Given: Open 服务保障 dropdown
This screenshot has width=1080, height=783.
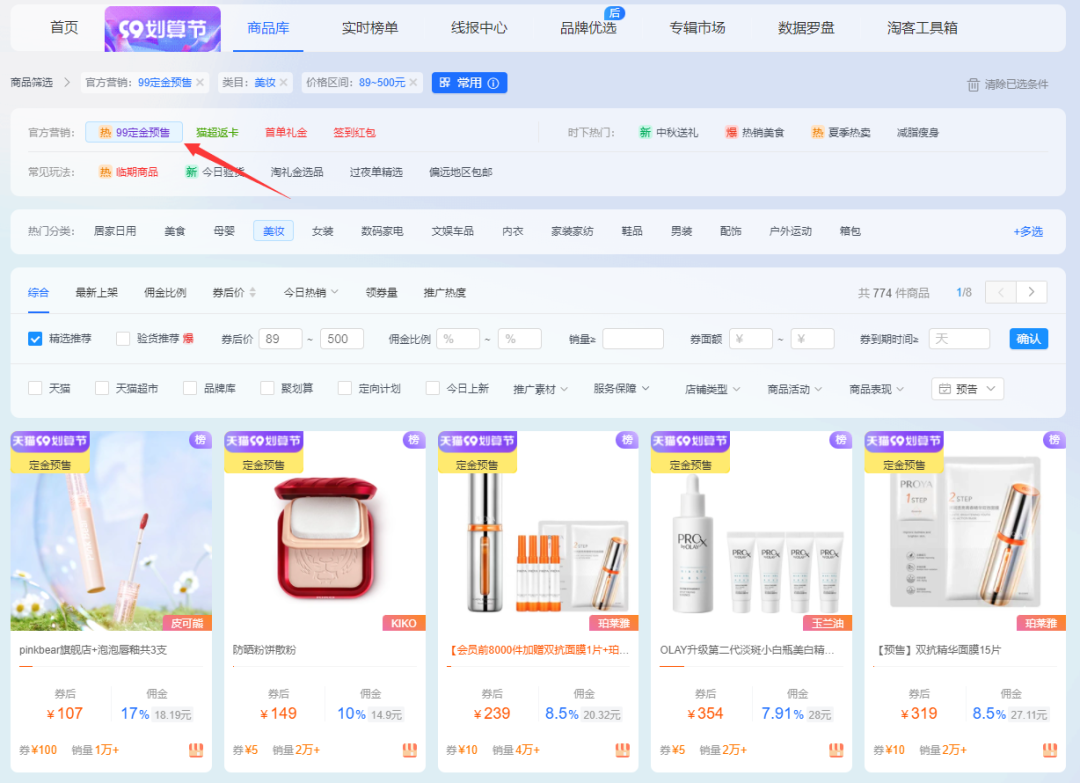Looking at the screenshot, I should (621, 388).
